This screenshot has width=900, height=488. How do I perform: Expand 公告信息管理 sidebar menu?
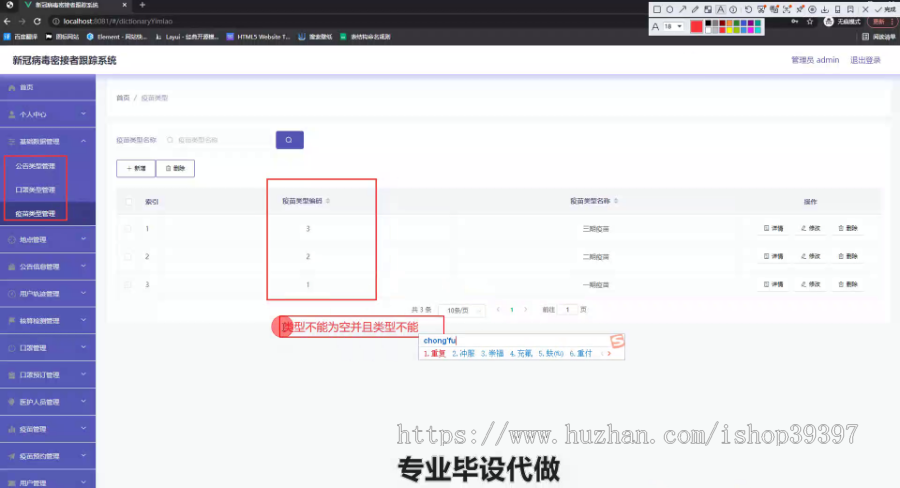pos(48,266)
